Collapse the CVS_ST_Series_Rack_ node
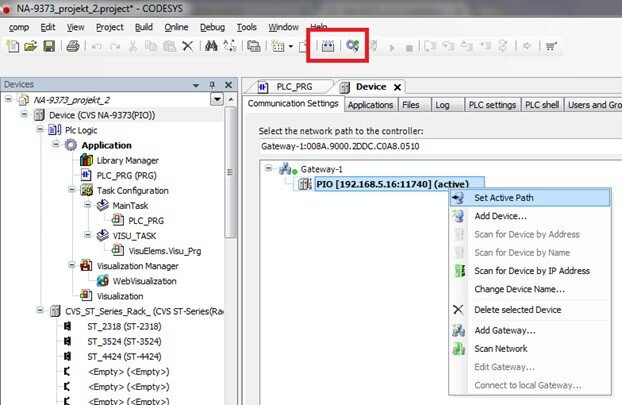 click(x=40, y=310)
